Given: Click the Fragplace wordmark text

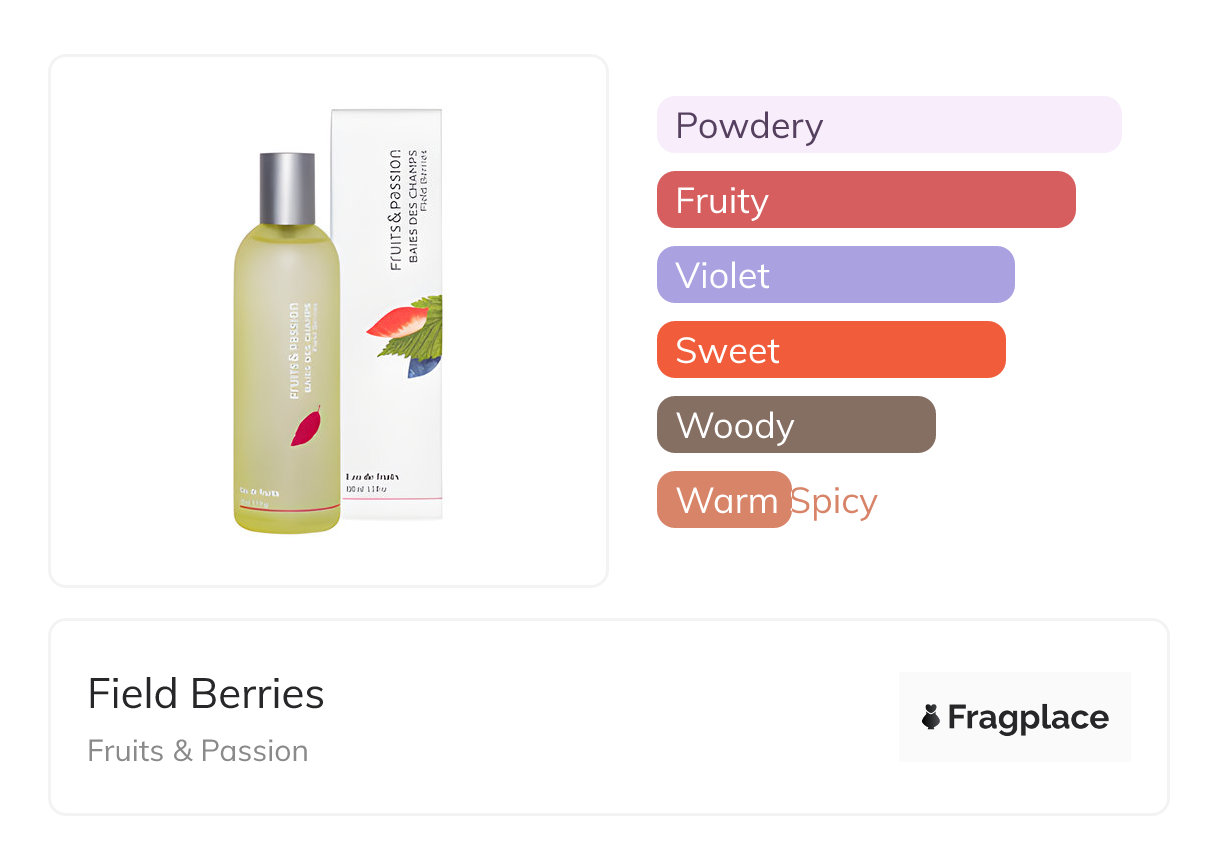Looking at the screenshot, I should pos(1028,717).
